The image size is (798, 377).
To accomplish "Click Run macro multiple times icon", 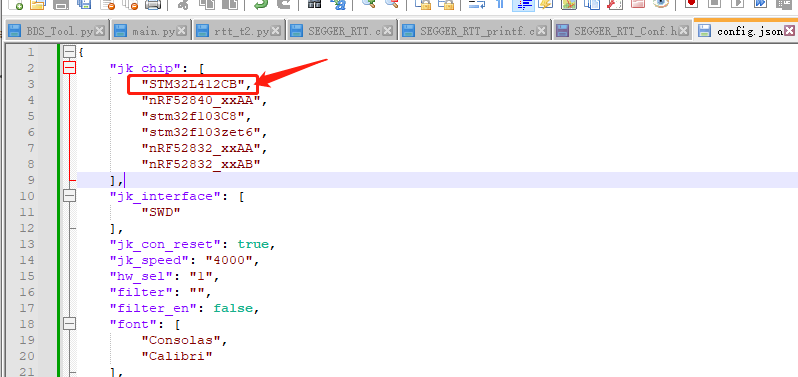I will 761,4.
